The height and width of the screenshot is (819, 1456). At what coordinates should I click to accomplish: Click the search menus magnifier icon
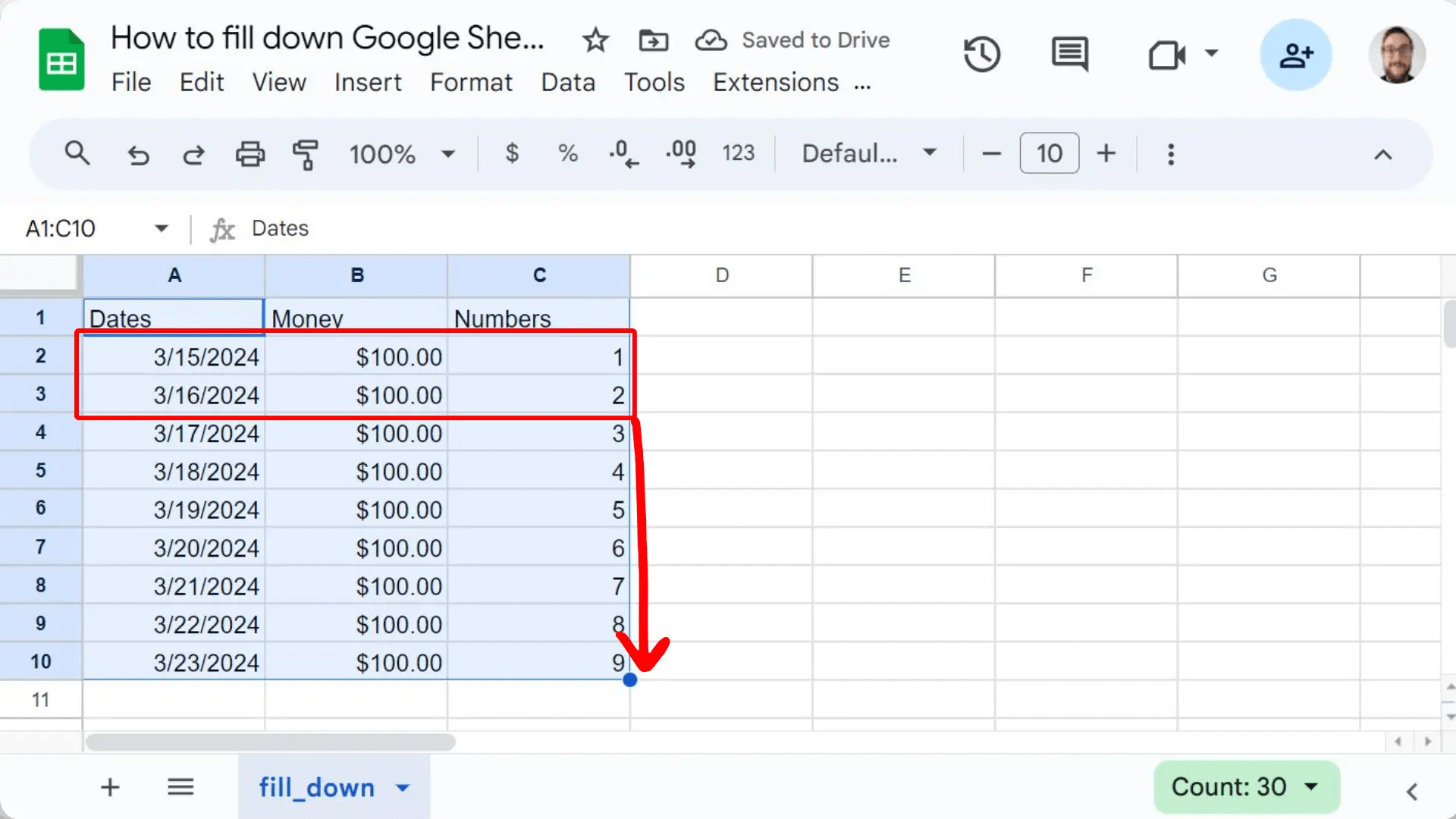pos(77,154)
